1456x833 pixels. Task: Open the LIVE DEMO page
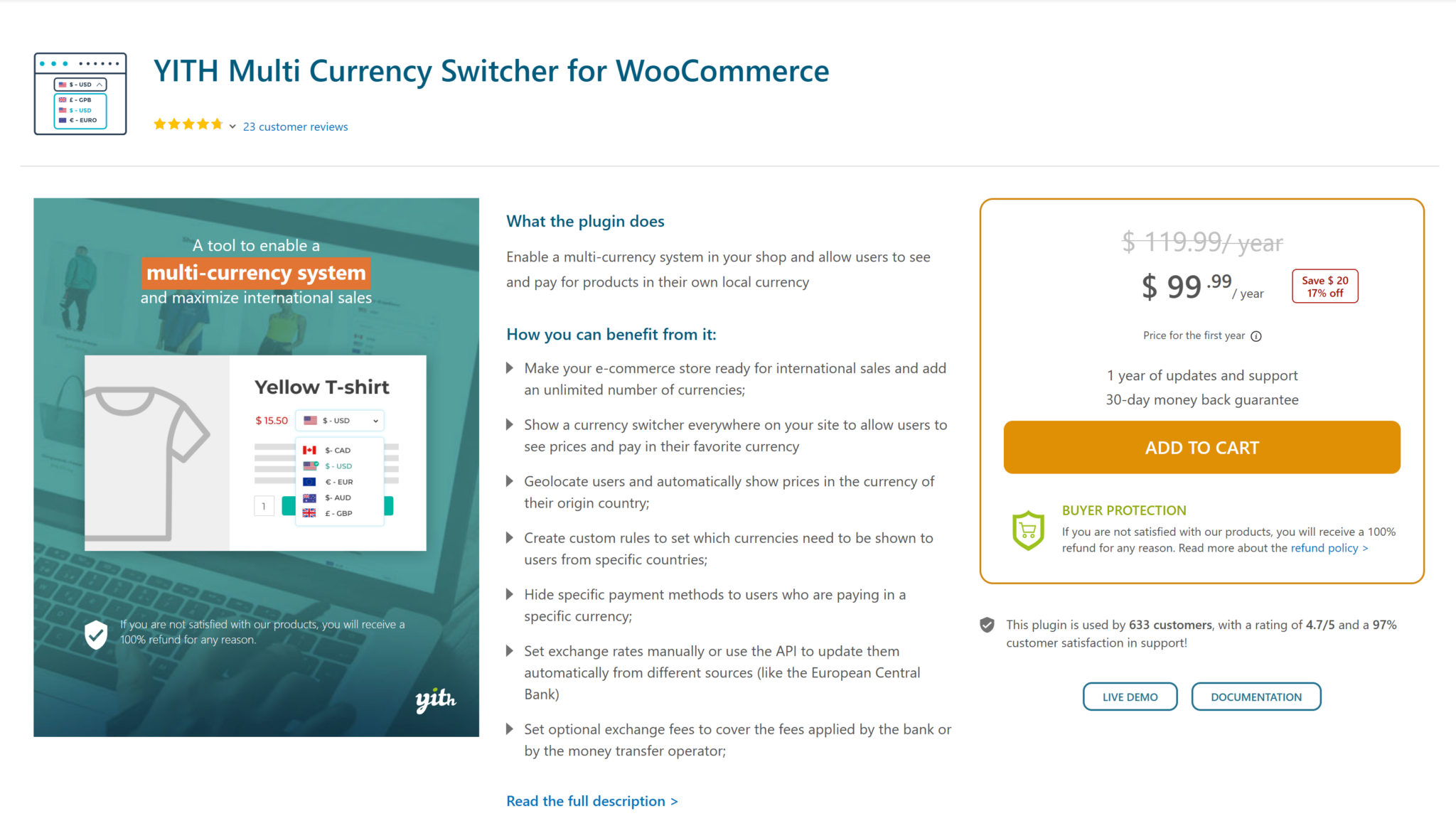coord(1130,697)
